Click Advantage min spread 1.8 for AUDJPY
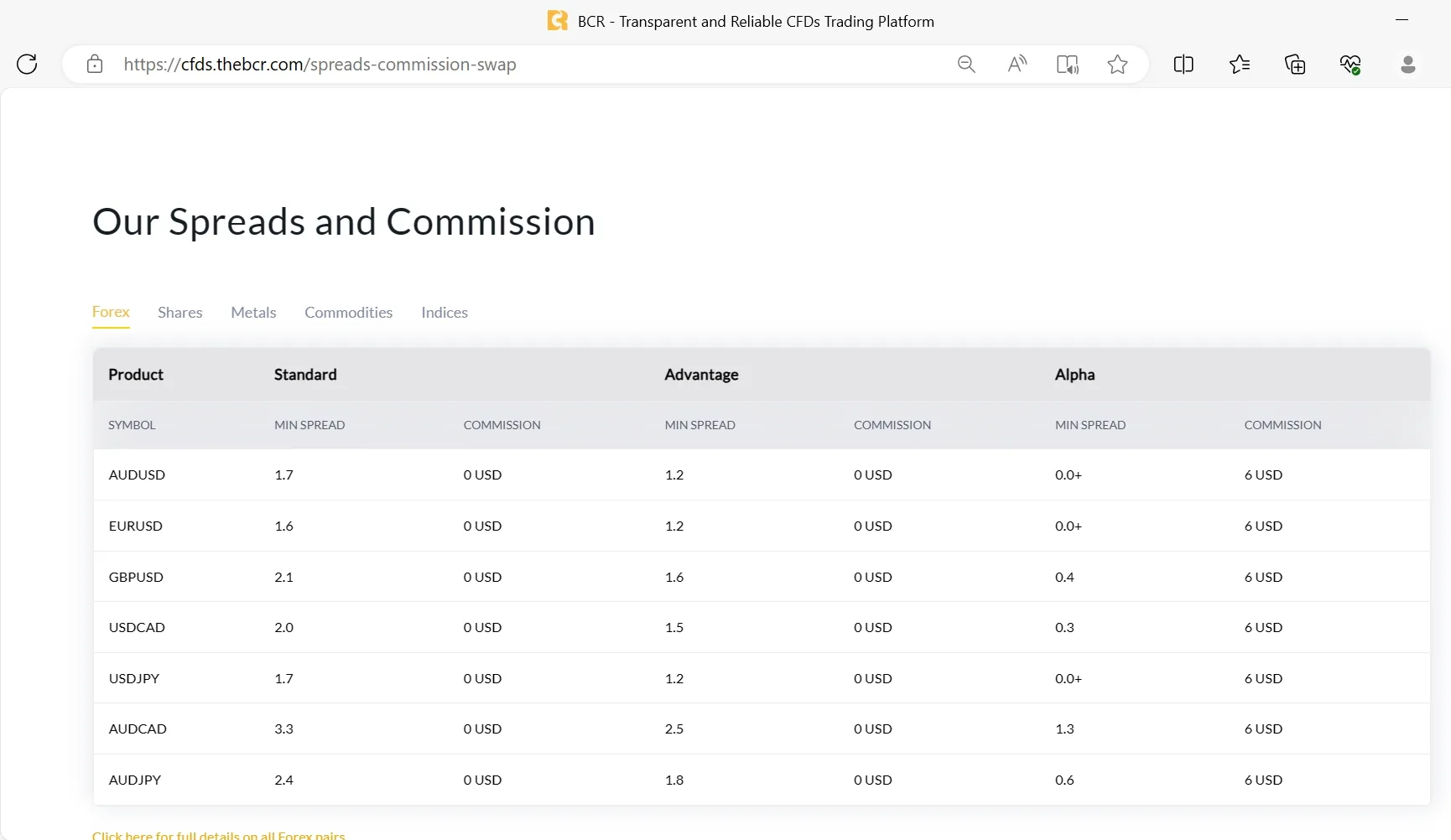The height and width of the screenshot is (840, 1451). (x=674, y=780)
